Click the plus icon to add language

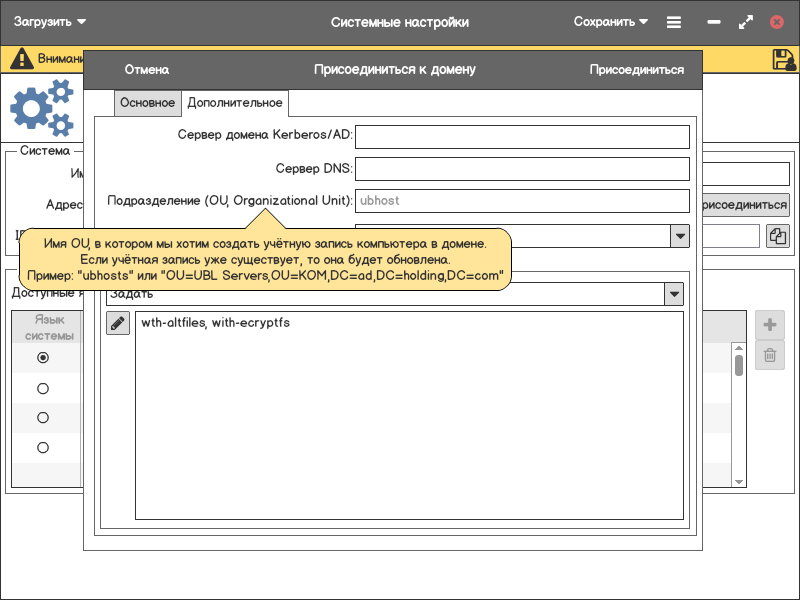[x=769, y=325]
